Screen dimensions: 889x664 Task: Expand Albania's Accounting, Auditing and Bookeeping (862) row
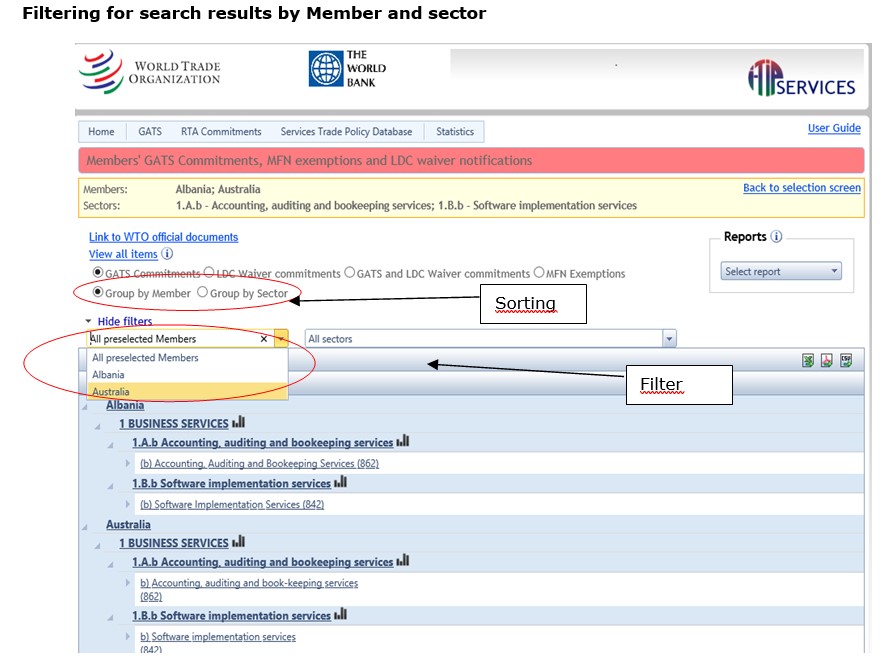click(x=128, y=463)
